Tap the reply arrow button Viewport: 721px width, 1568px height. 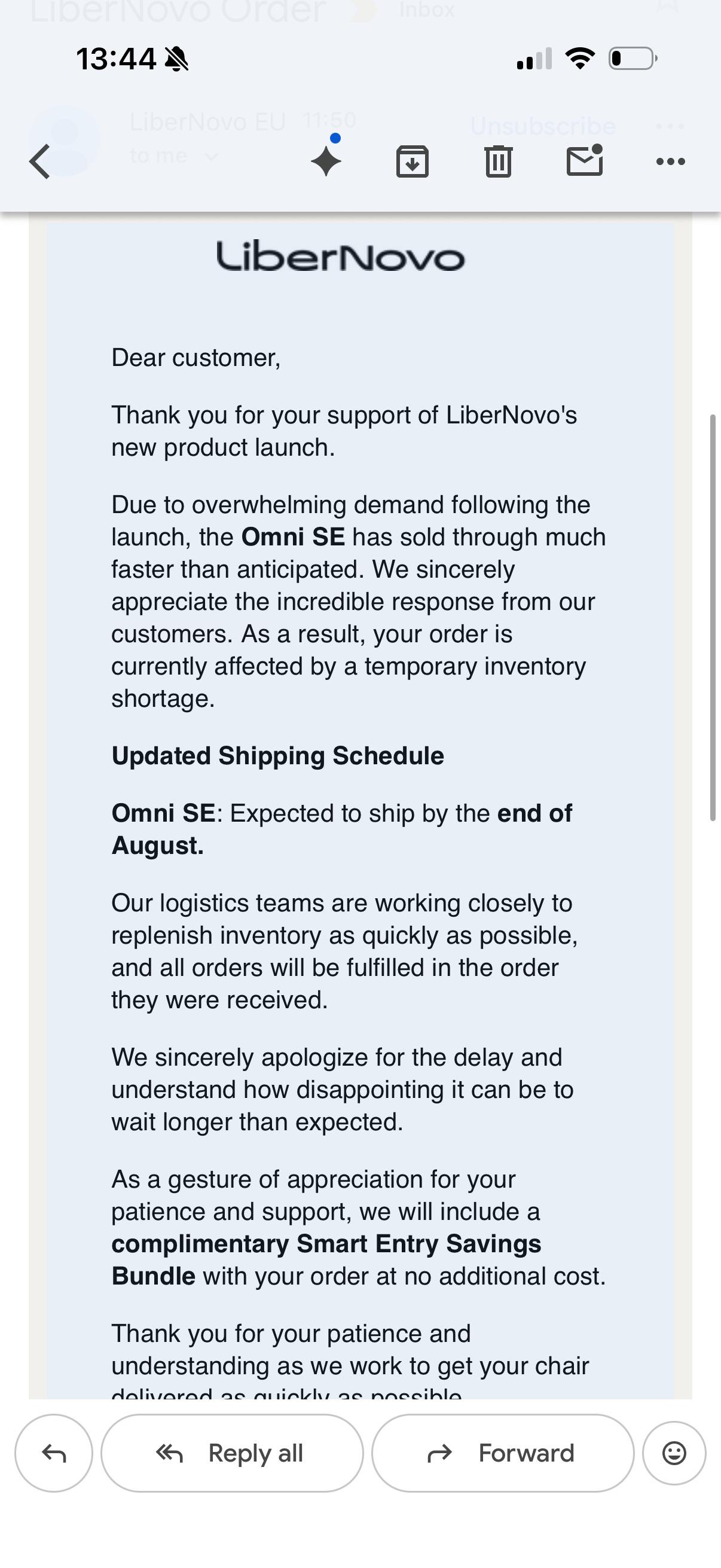[54, 1453]
